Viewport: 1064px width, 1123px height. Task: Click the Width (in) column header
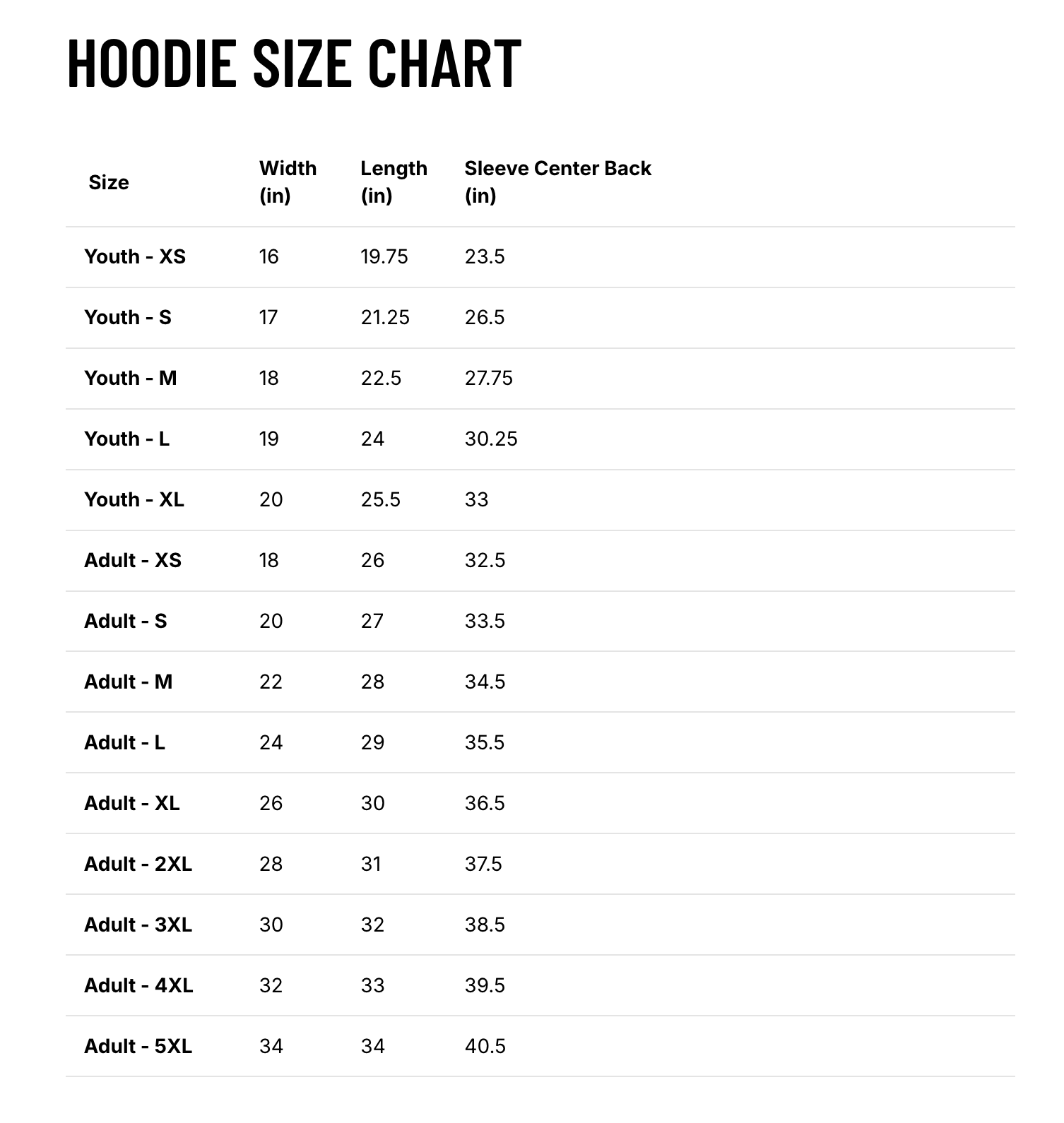click(288, 182)
